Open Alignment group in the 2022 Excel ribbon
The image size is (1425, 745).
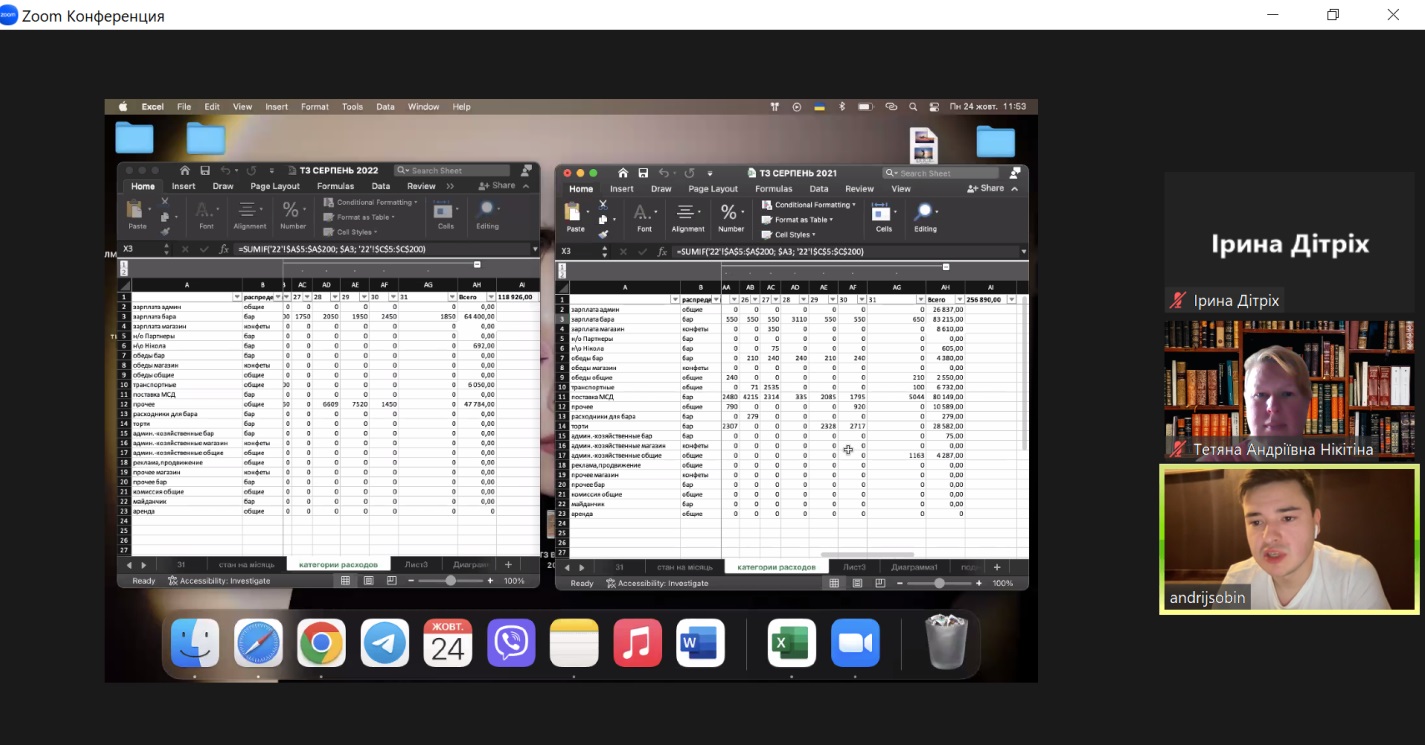click(x=249, y=214)
